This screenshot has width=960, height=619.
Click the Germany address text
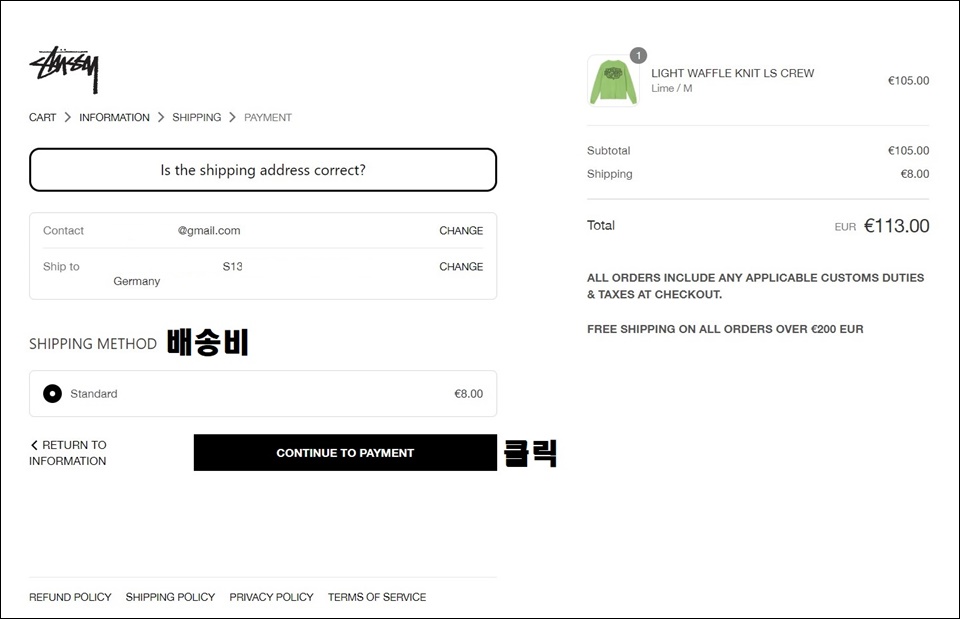click(x=137, y=281)
